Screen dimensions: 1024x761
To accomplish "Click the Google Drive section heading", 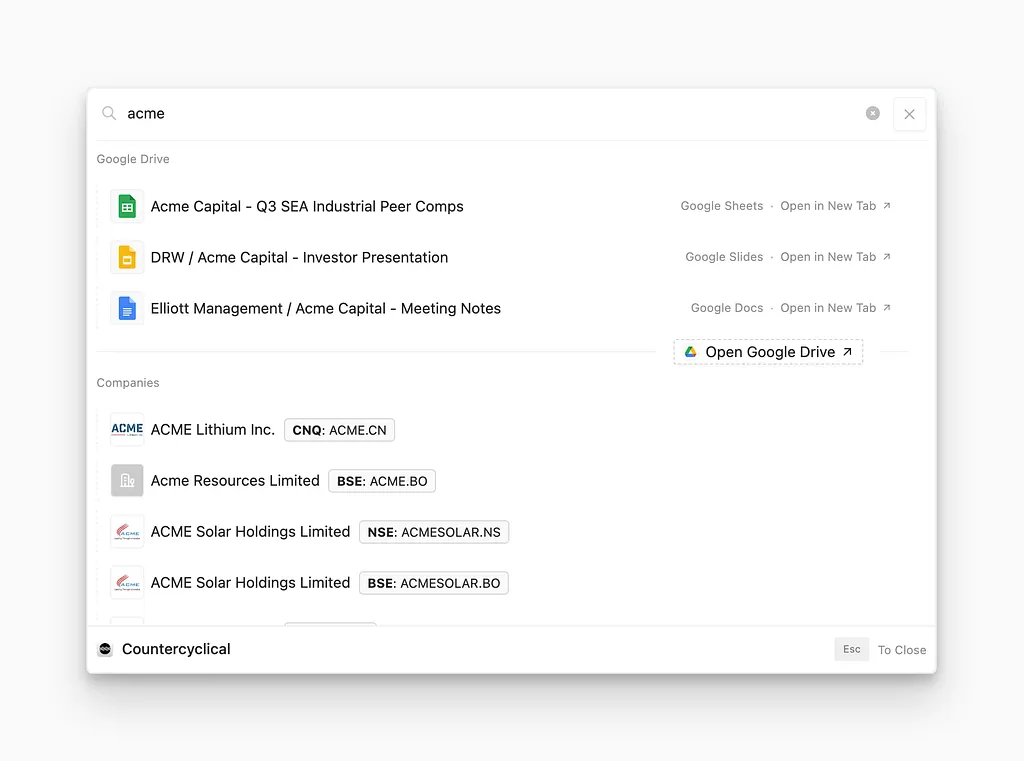I will (x=133, y=159).
